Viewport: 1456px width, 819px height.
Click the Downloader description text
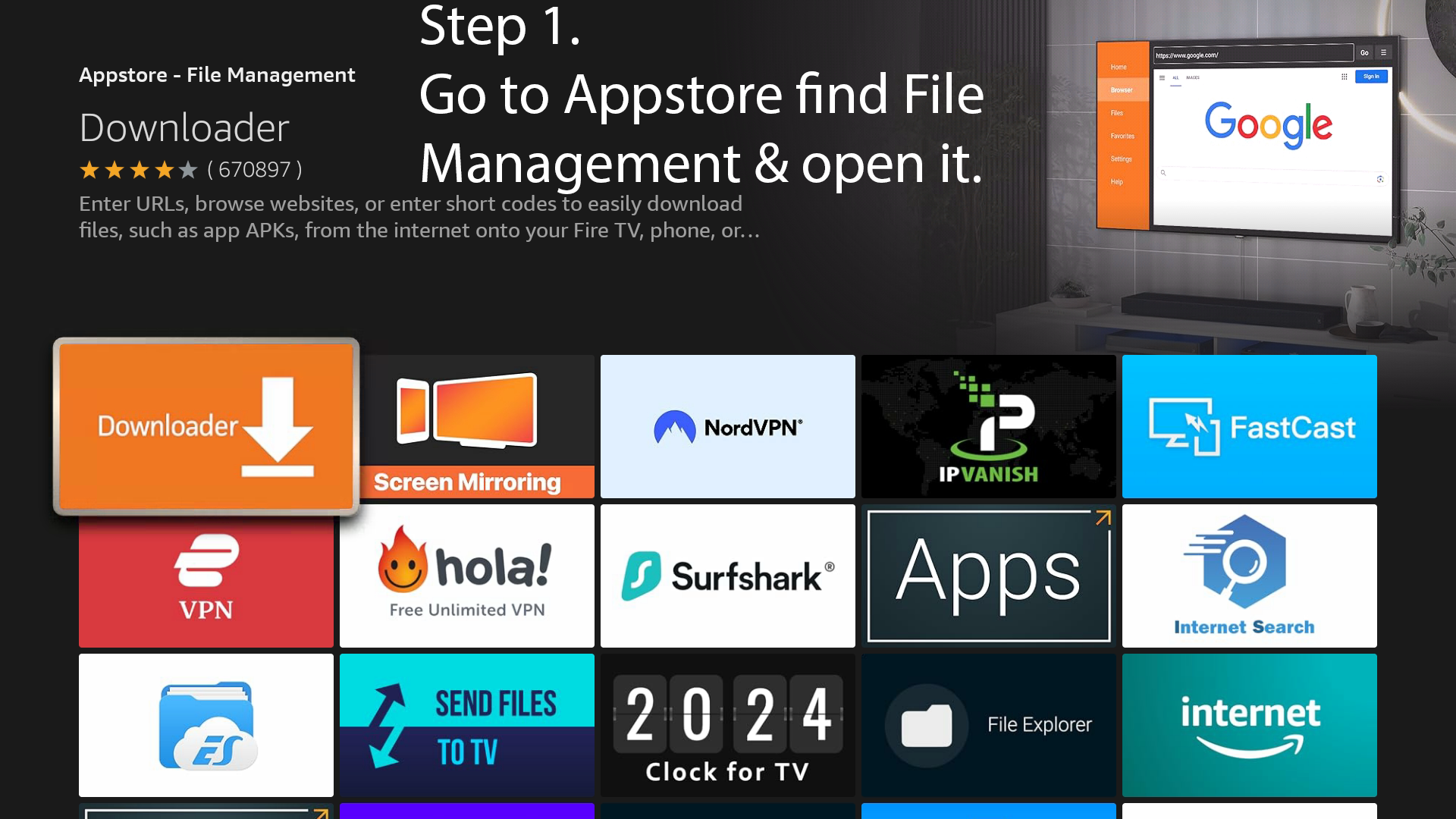coord(419,217)
